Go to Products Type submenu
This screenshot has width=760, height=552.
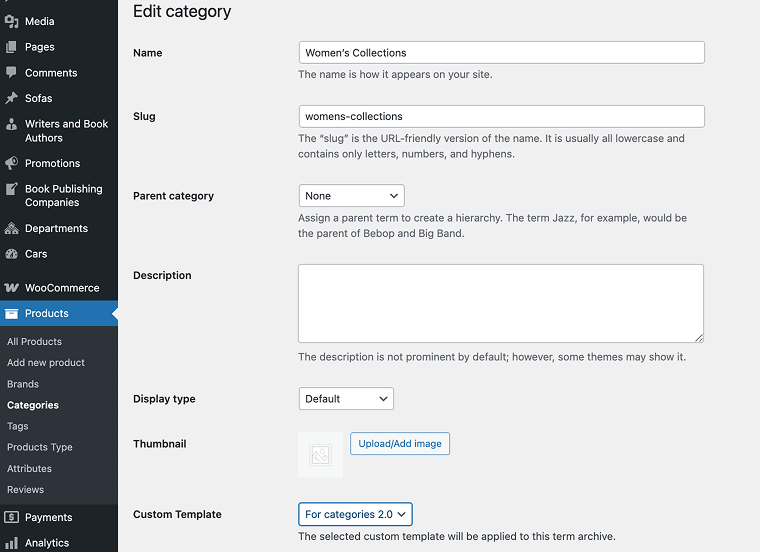[40, 447]
